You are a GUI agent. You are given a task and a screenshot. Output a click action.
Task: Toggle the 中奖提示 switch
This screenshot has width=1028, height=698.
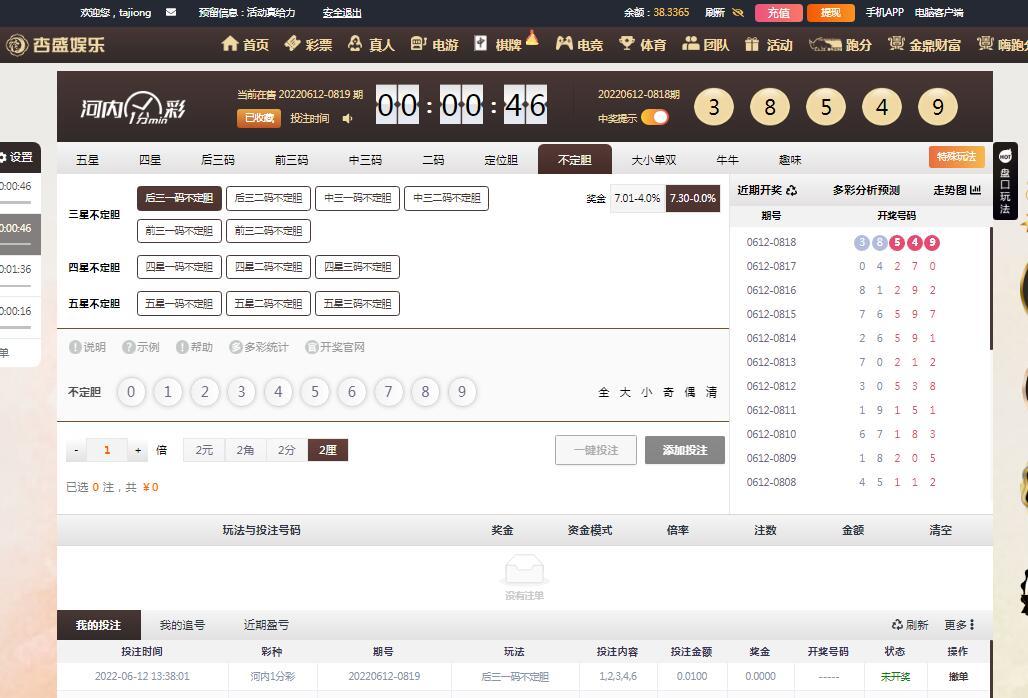(655, 118)
